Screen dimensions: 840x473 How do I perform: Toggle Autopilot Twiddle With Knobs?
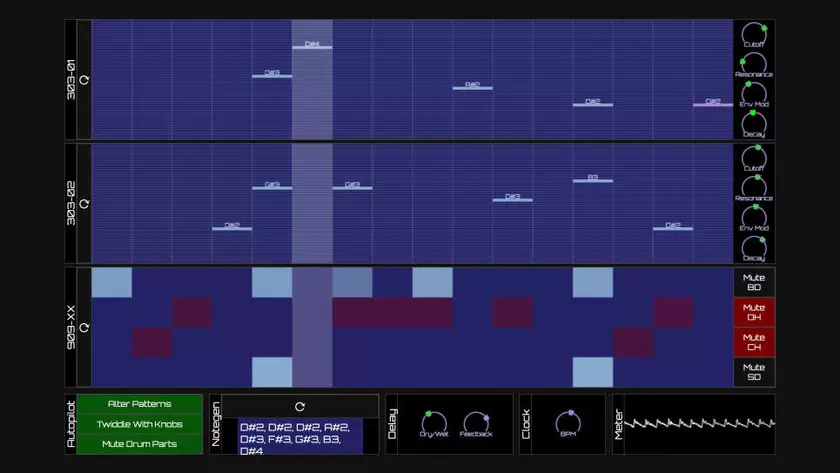[x=139, y=424]
